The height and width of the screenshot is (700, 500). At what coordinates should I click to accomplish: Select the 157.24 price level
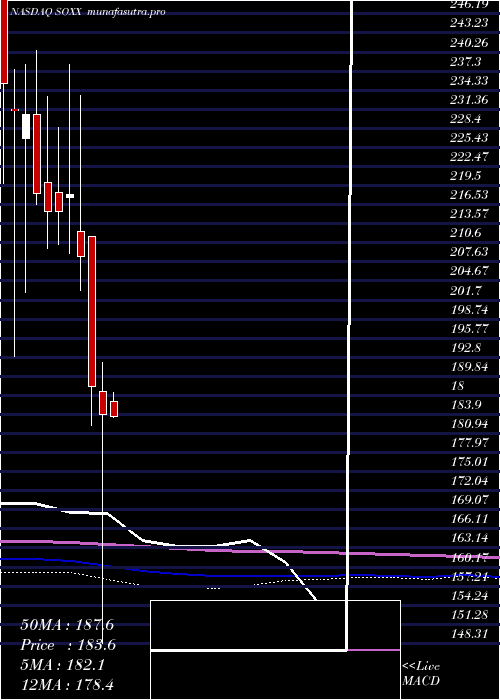point(469,576)
